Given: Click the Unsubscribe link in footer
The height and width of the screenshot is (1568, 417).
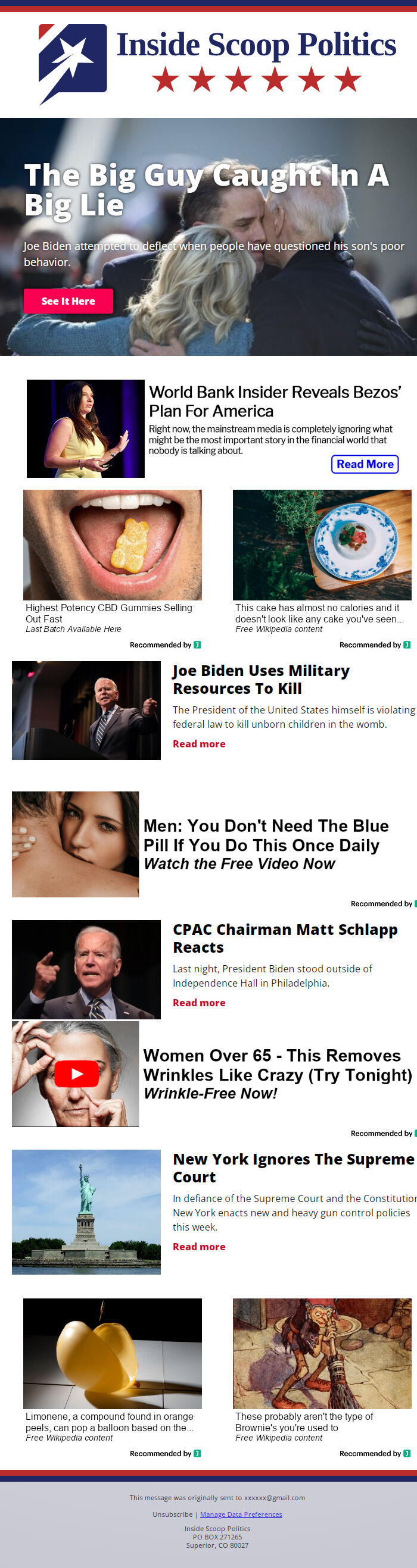Looking at the screenshot, I should point(173,1514).
